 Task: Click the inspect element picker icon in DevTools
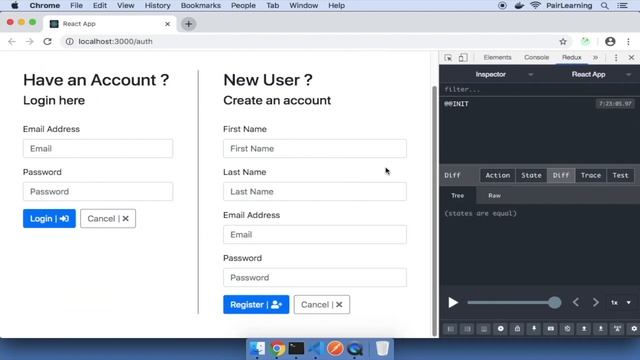(448, 58)
